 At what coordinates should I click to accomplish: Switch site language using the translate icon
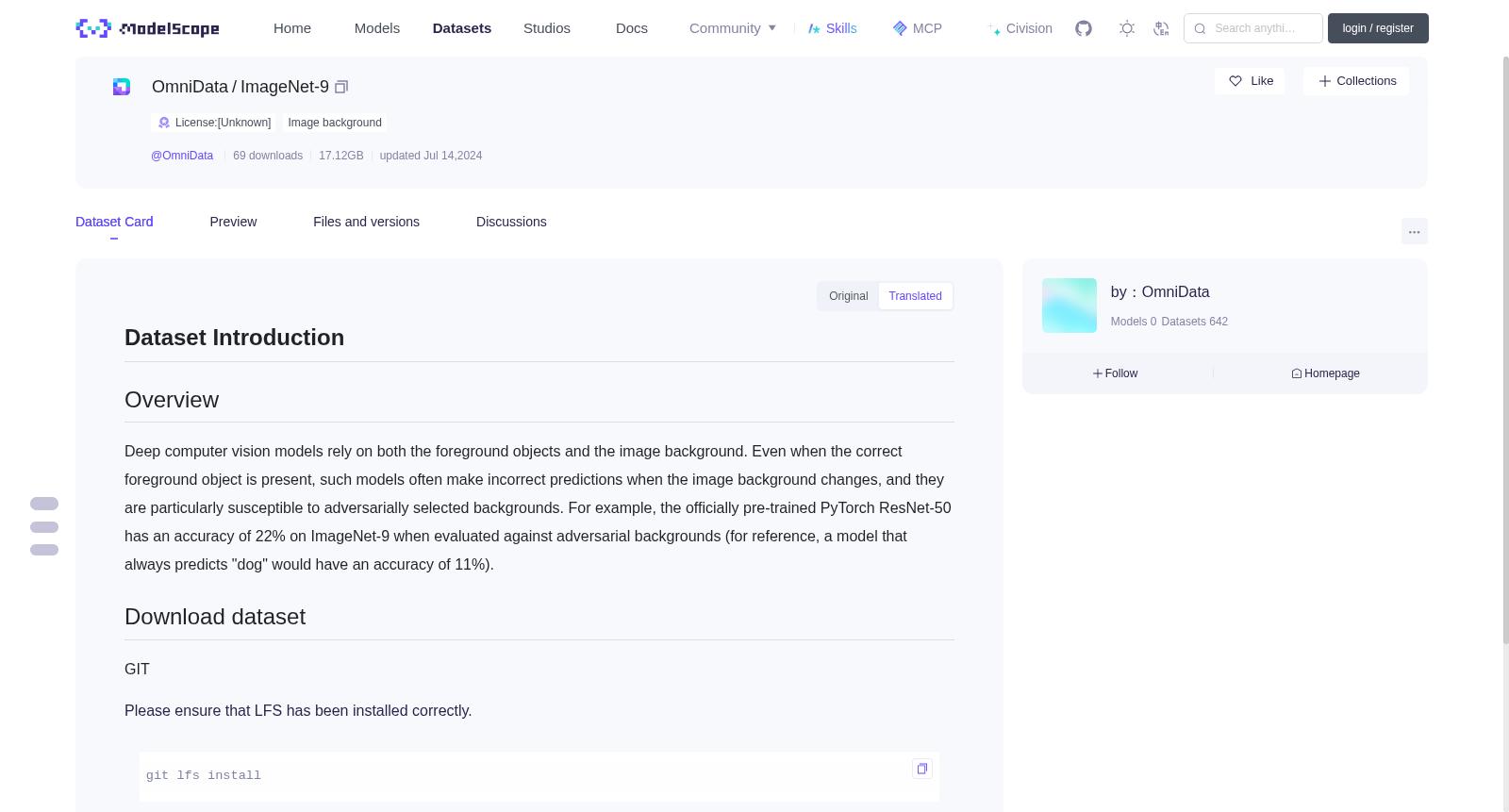(x=1161, y=28)
